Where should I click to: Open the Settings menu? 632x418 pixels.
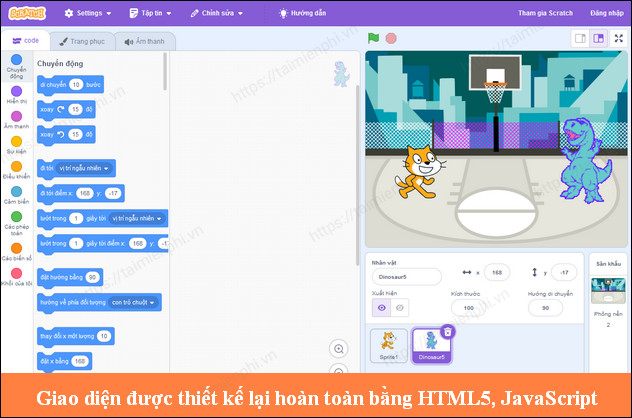[x=87, y=13]
